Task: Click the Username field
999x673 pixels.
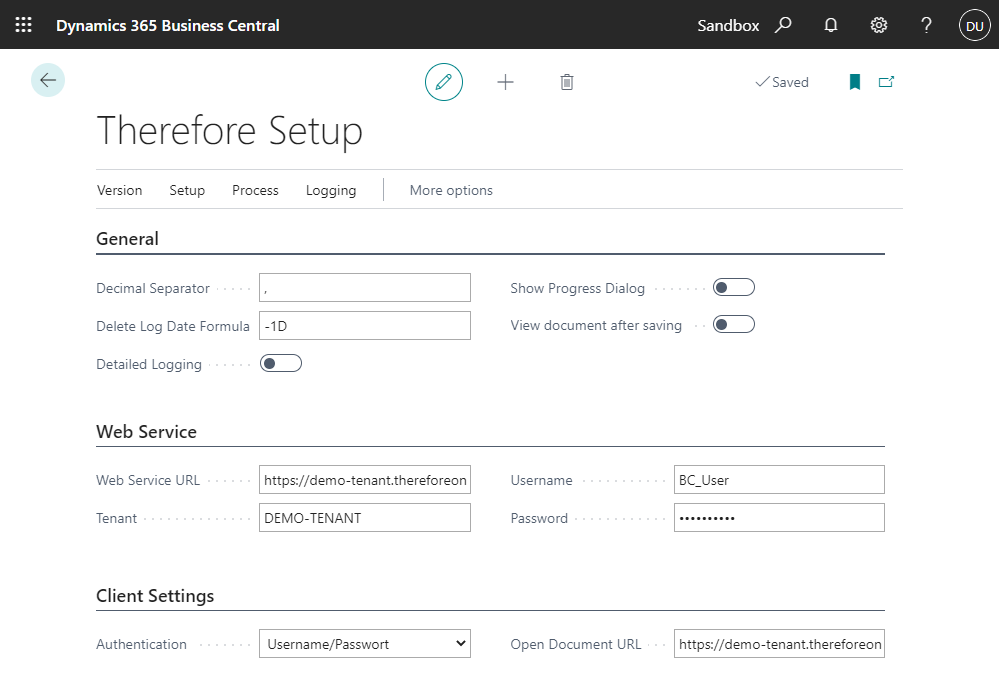Action: pos(779,480)
